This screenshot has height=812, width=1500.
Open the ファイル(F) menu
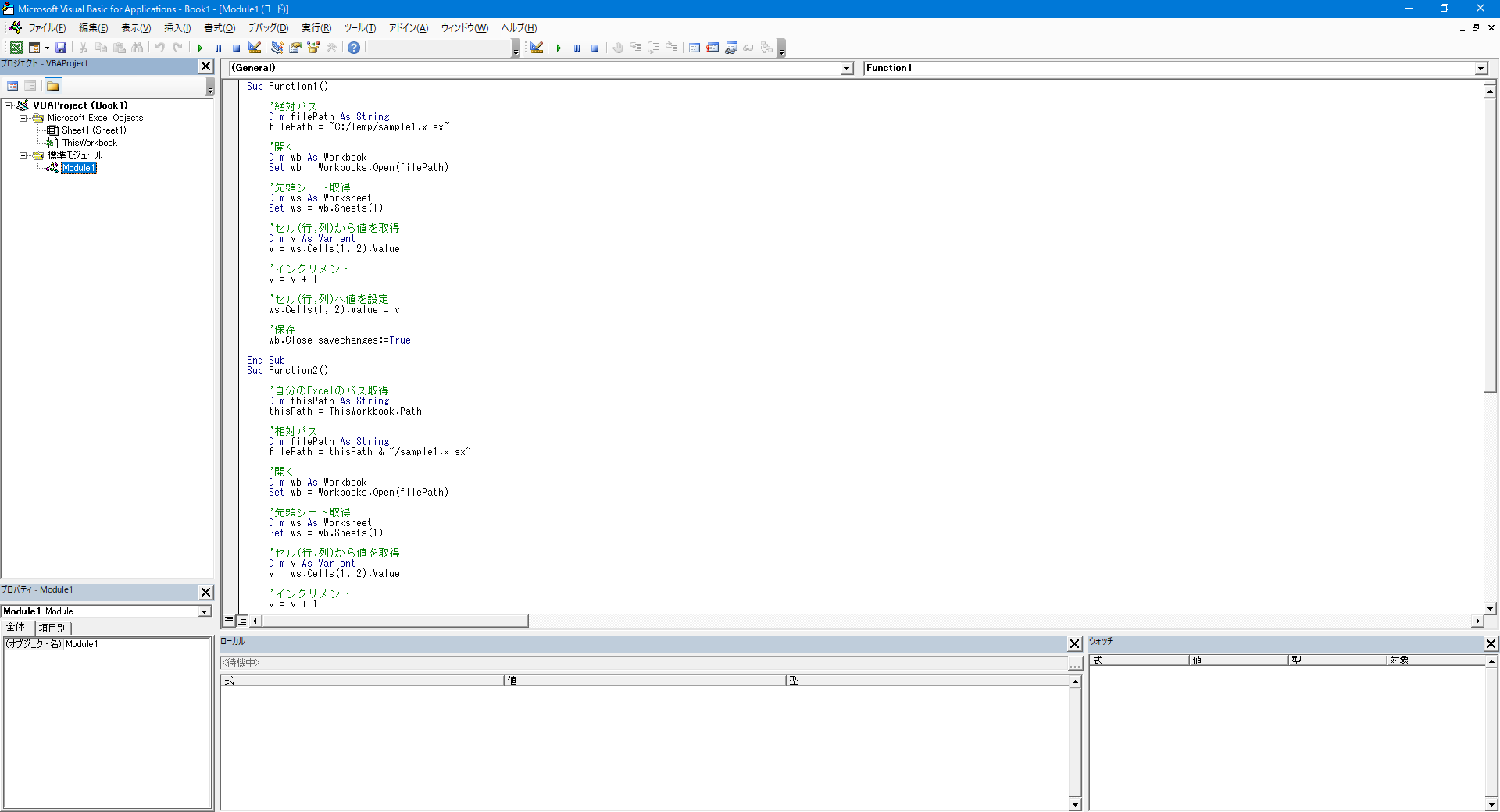click(x=47, y=28)
